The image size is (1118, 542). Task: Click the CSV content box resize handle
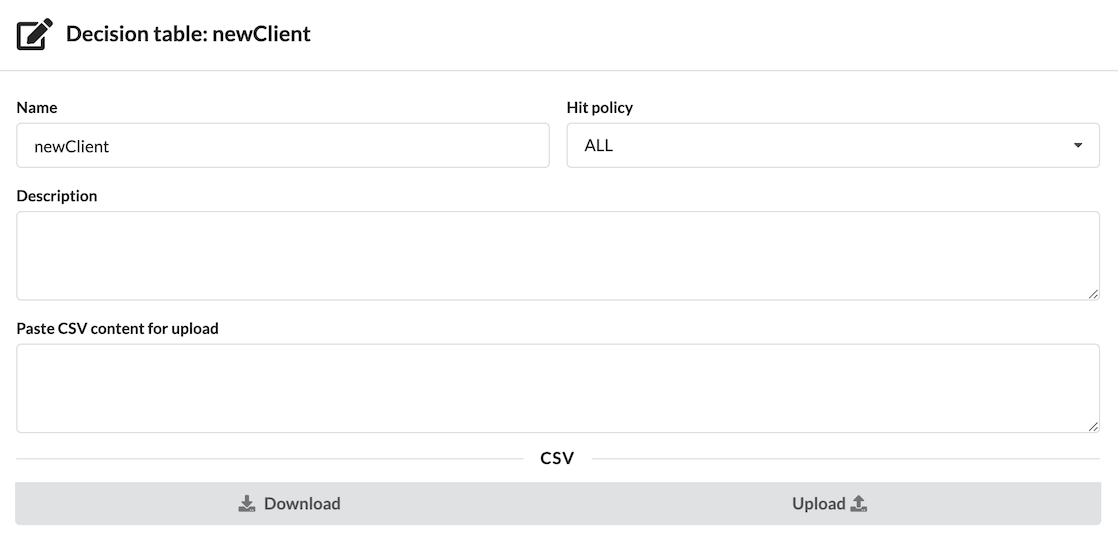[x=1093, y=426]
